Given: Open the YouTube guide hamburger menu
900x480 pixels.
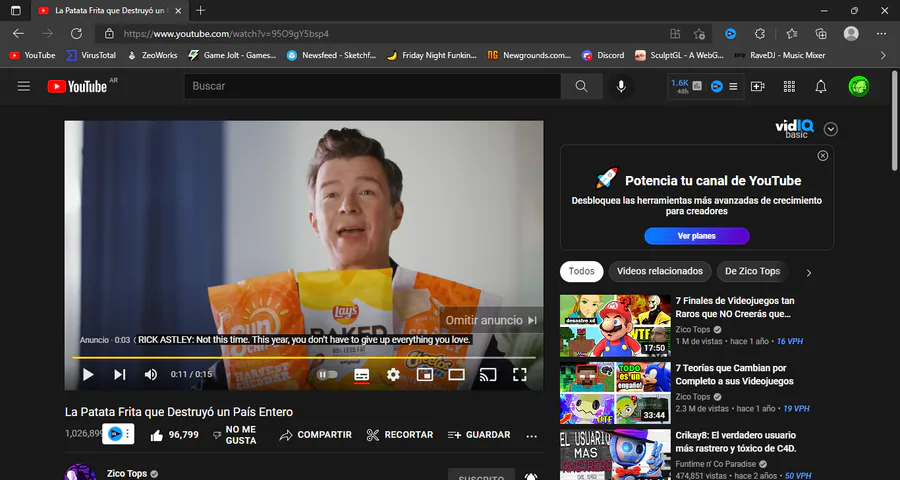Looking at the screenshot, I should (24, 86).
